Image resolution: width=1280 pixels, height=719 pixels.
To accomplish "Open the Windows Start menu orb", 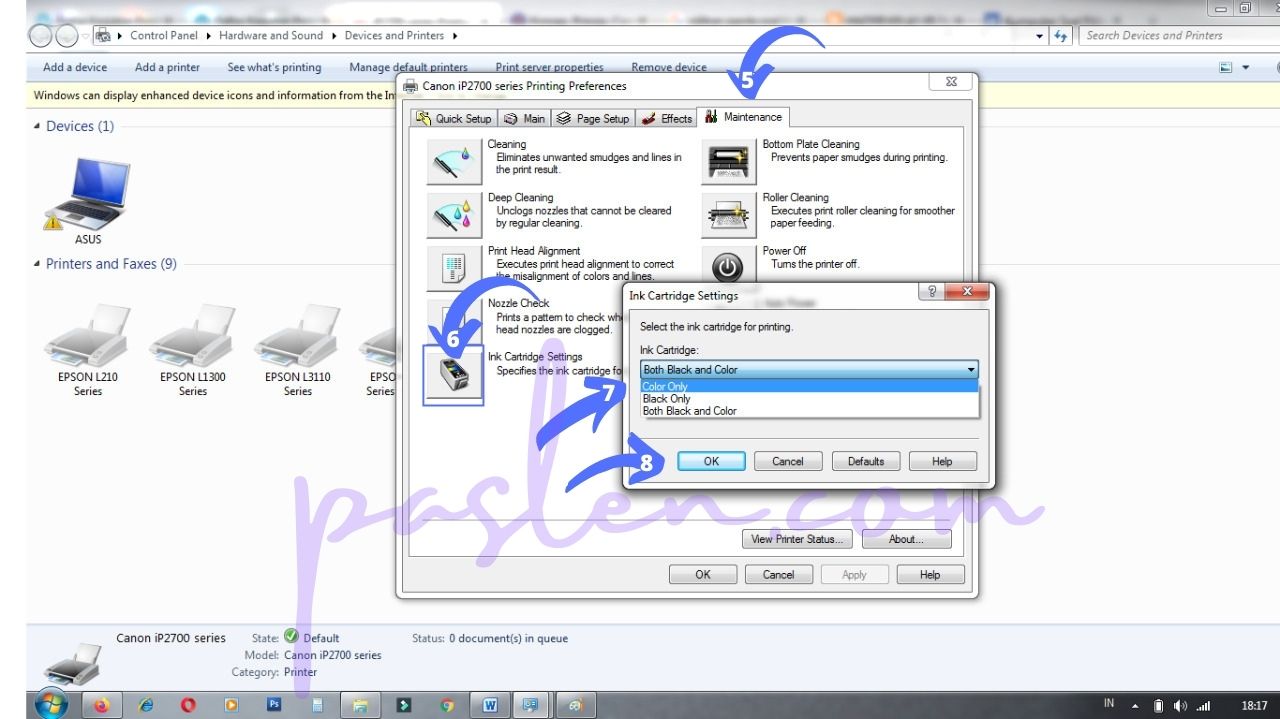I will [x=53, y=704].
